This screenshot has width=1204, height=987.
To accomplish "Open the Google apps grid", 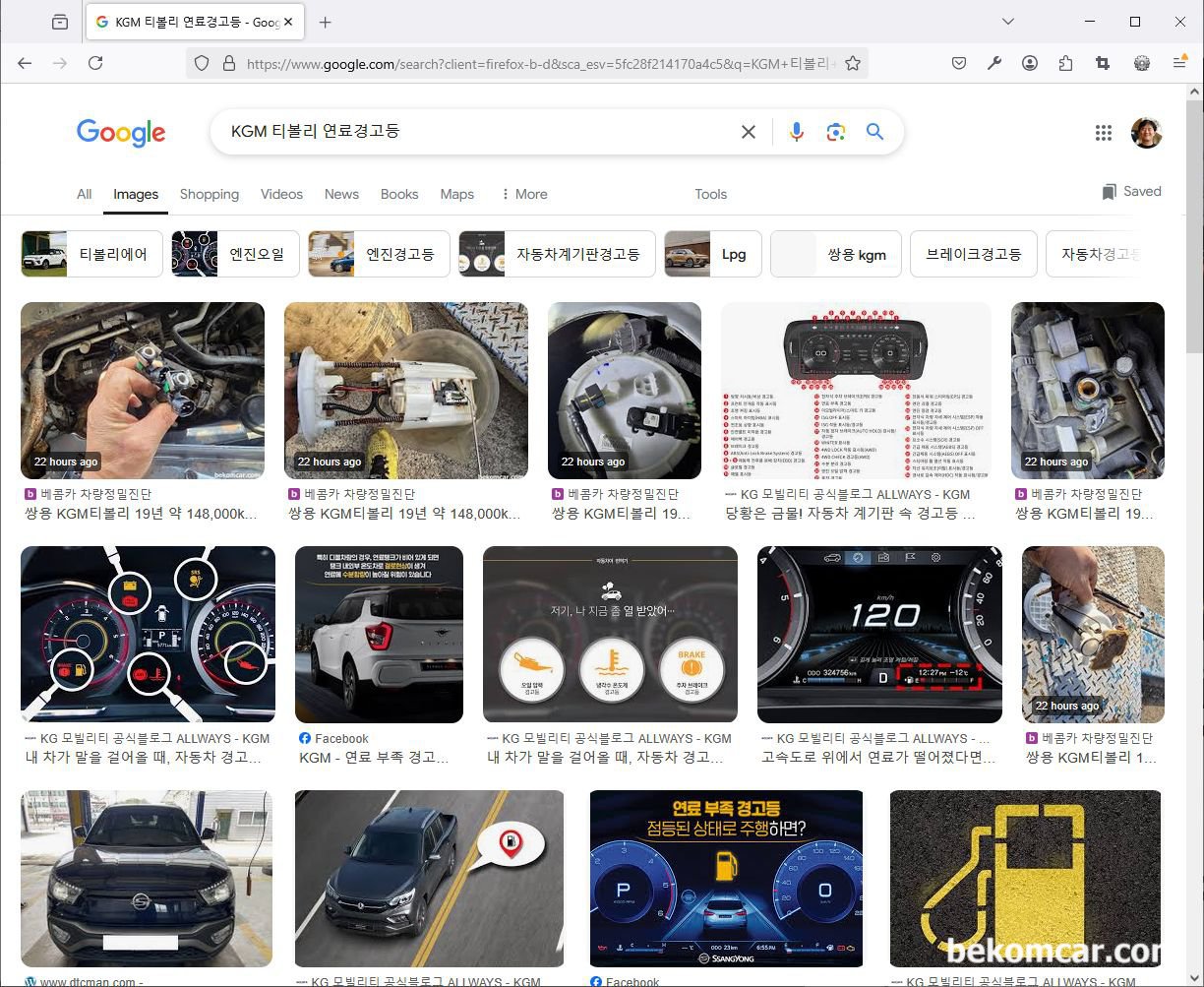I will coord(1104,133).
